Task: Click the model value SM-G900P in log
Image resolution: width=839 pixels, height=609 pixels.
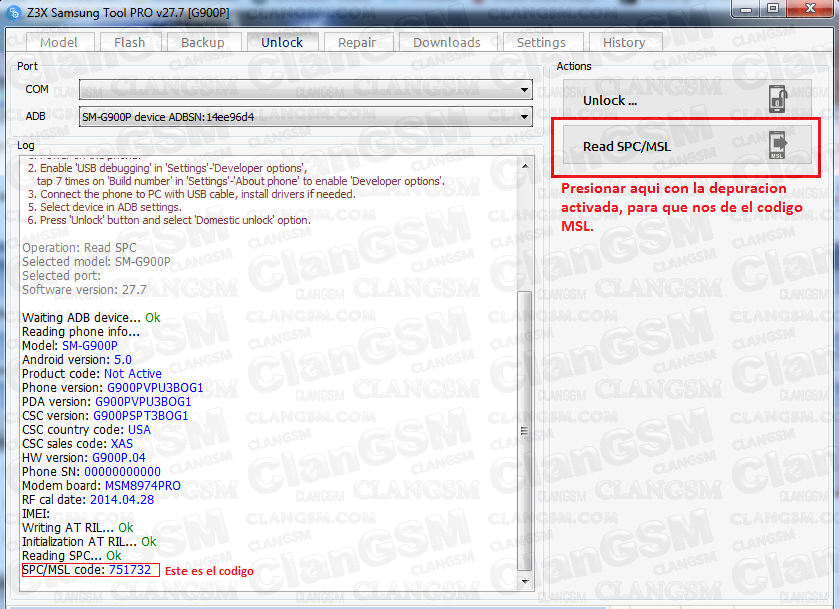Action: coord(90,346)
